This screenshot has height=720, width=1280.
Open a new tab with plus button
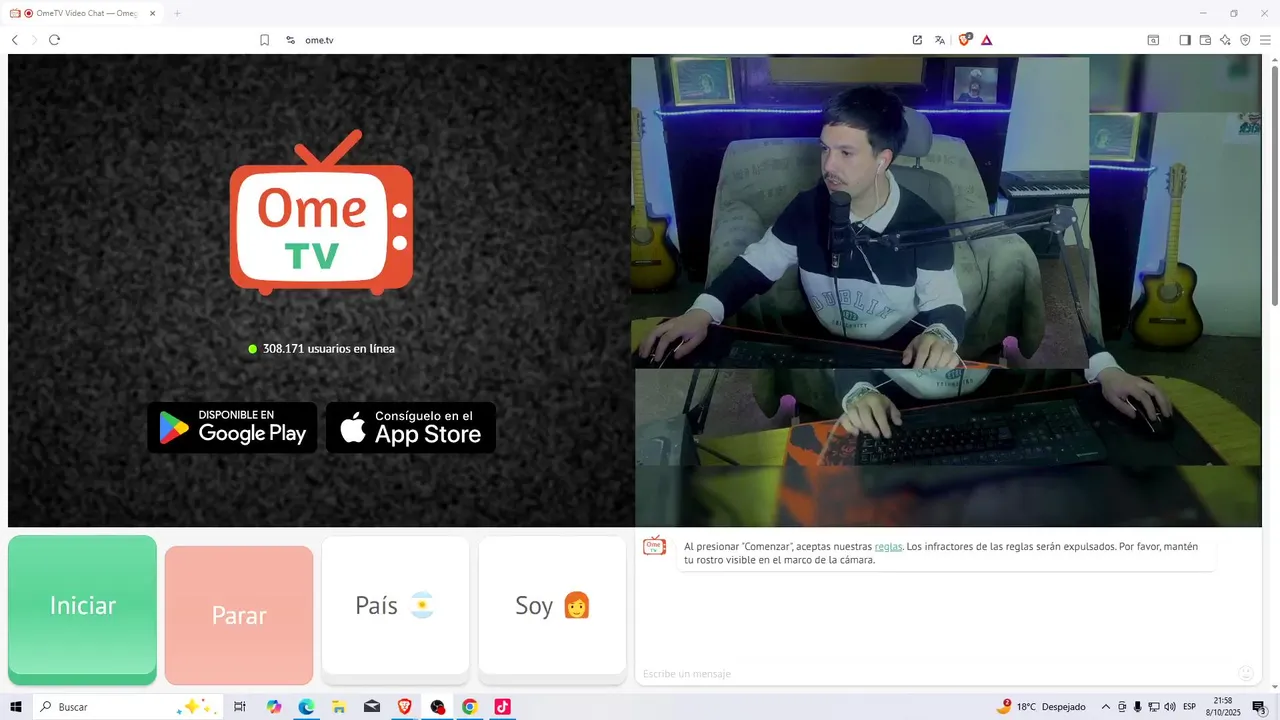[x=177, y=13]
